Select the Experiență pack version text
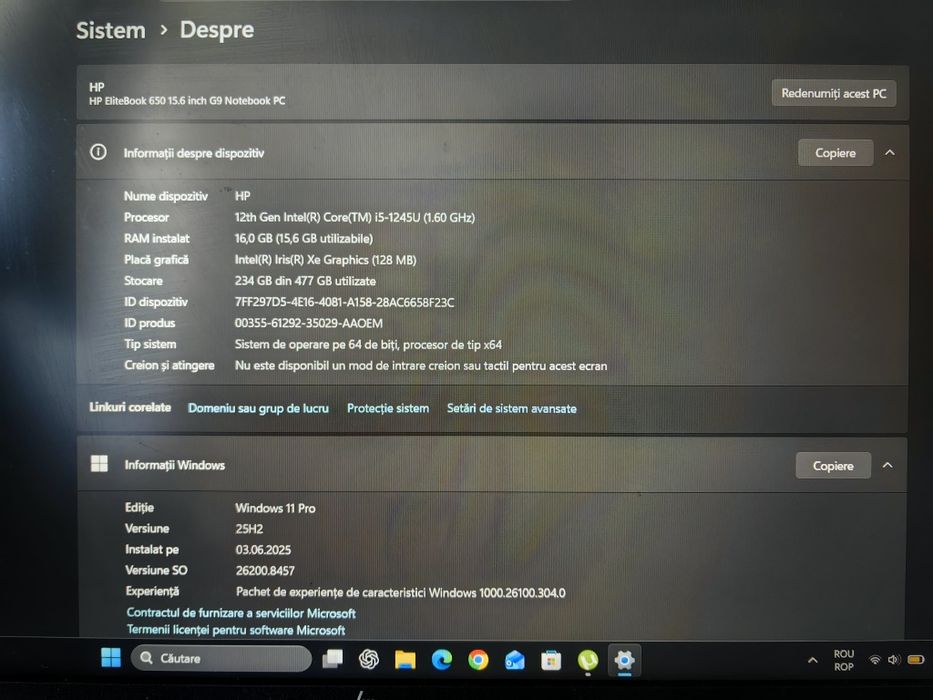 tap(400, 593)
